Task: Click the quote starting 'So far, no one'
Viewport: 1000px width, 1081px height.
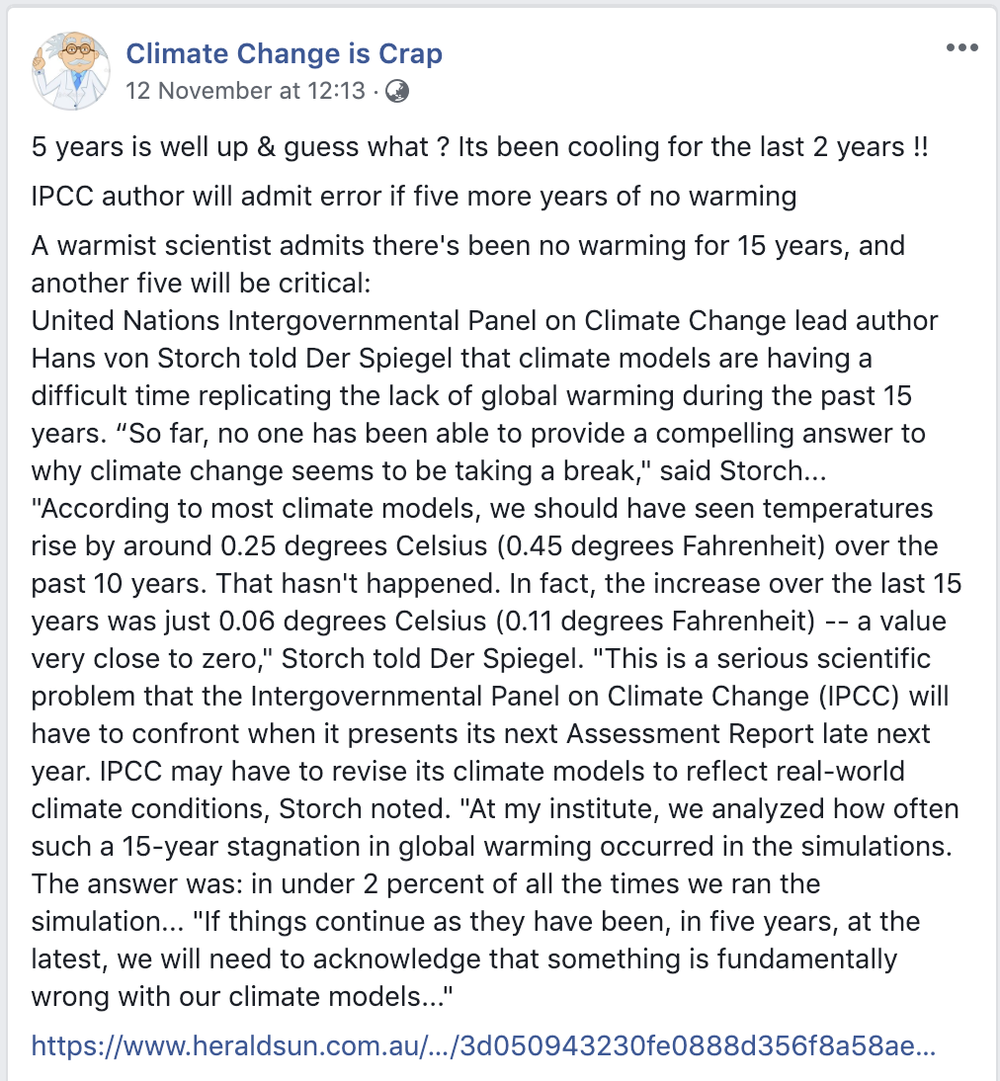Action: tap(478, 452)
